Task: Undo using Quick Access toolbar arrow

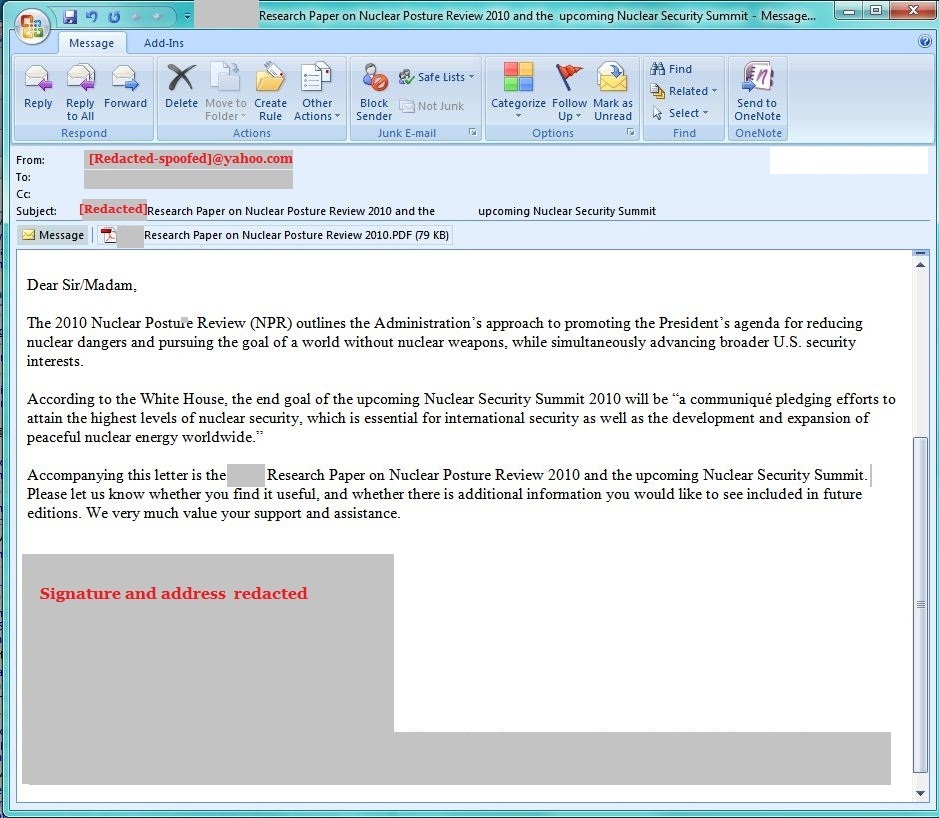Action: point(92,16)
